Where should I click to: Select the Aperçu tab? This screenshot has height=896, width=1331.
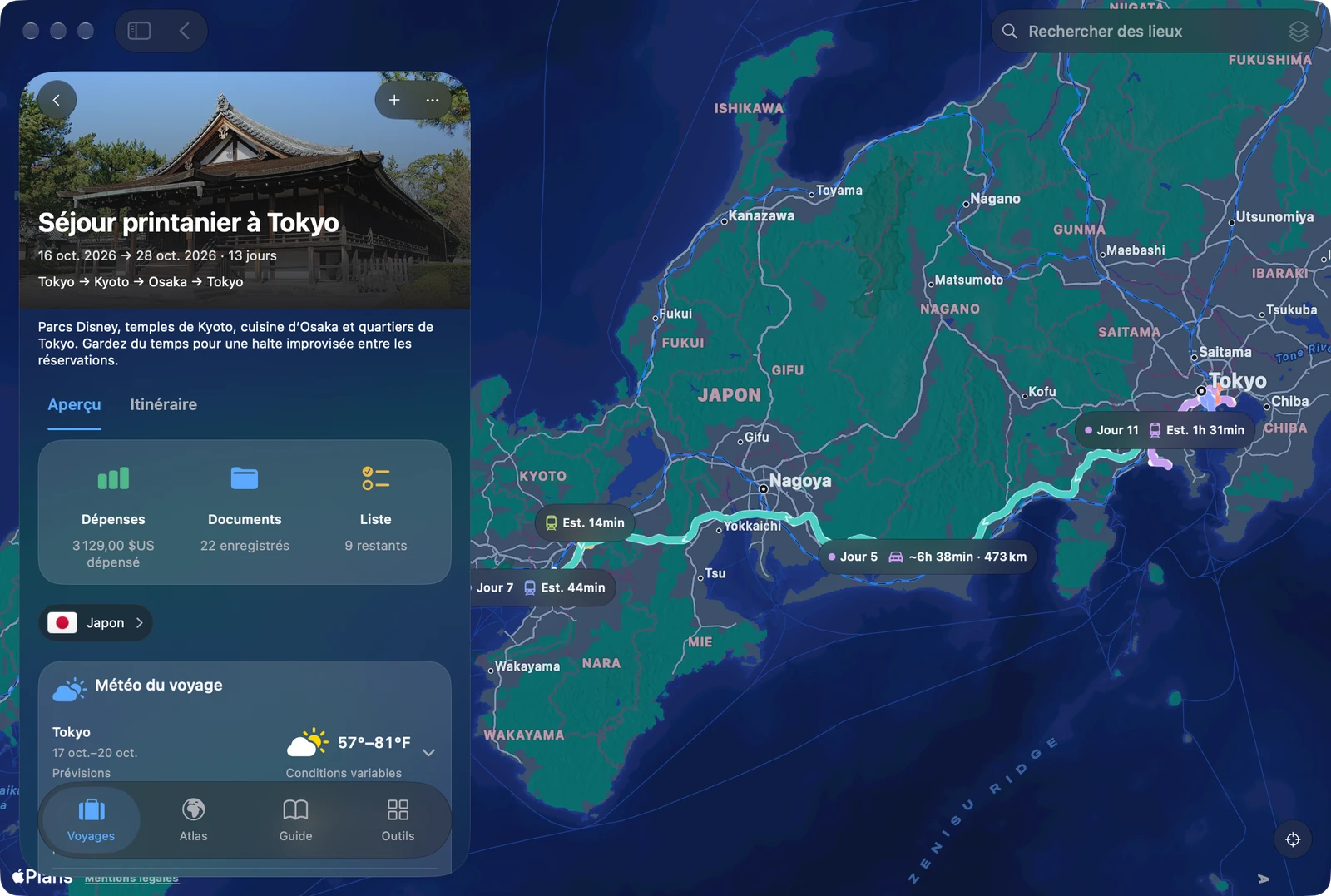coord(74,405)
